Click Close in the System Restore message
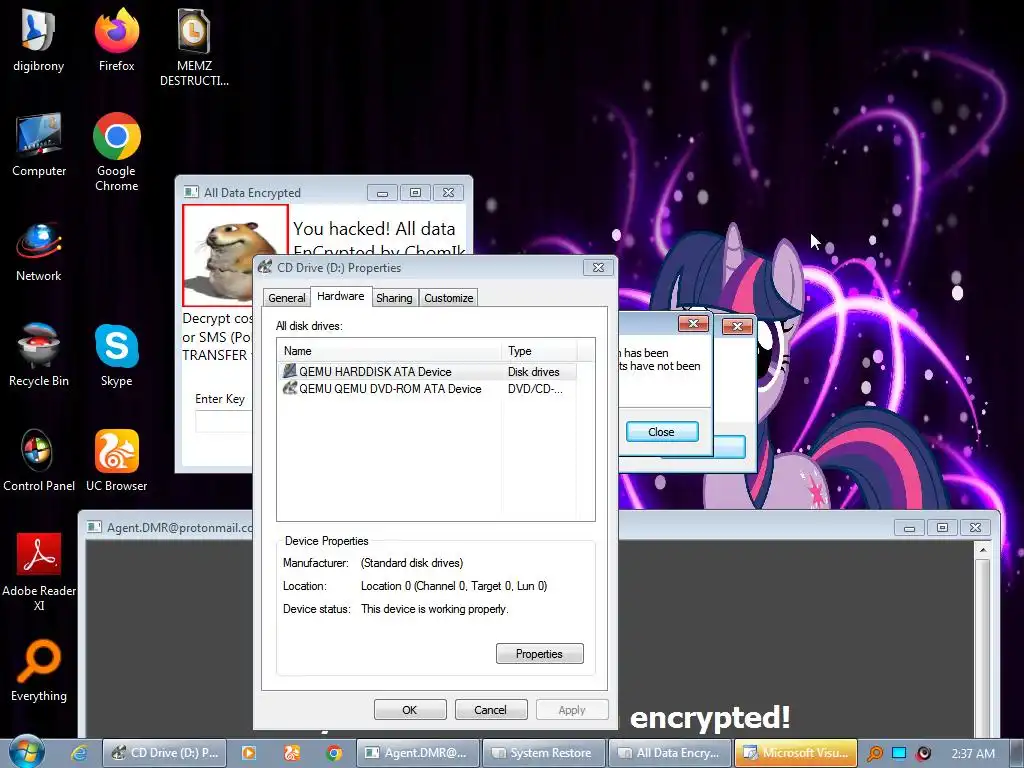This screenshot has height=768, width=1024. pos(662,432)
